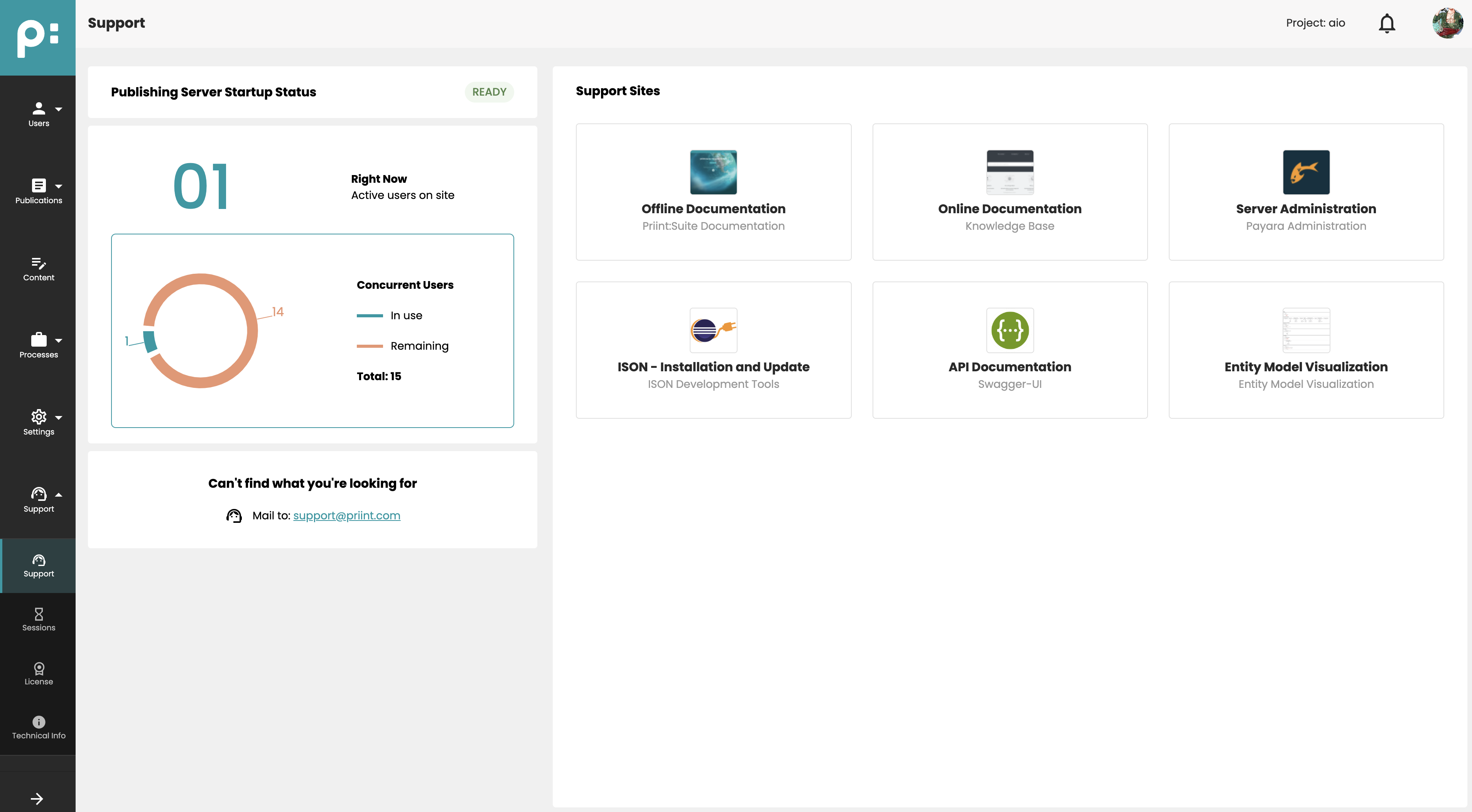This screenshot has width=1472, height=812.
Task: Click the headset icon beside the support email
Action: [x=234, y=515]
